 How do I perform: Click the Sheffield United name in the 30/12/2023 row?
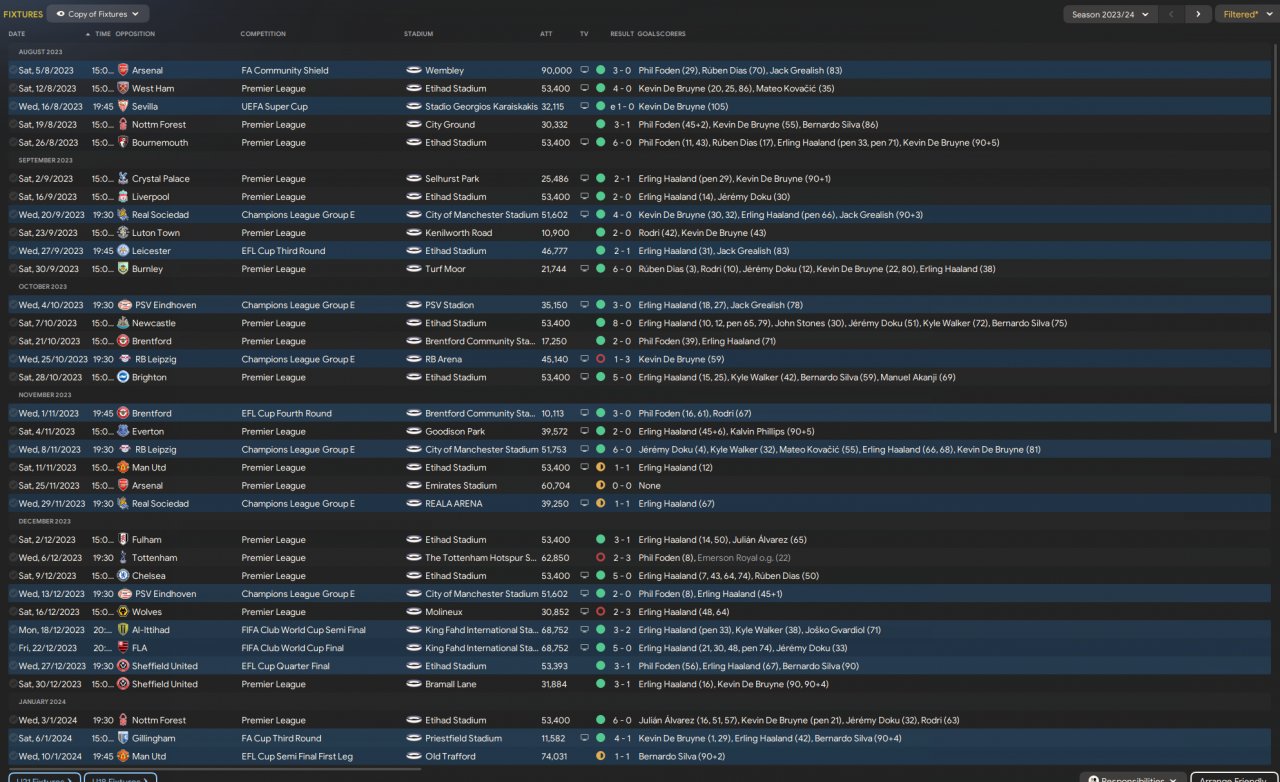point(165,684)
